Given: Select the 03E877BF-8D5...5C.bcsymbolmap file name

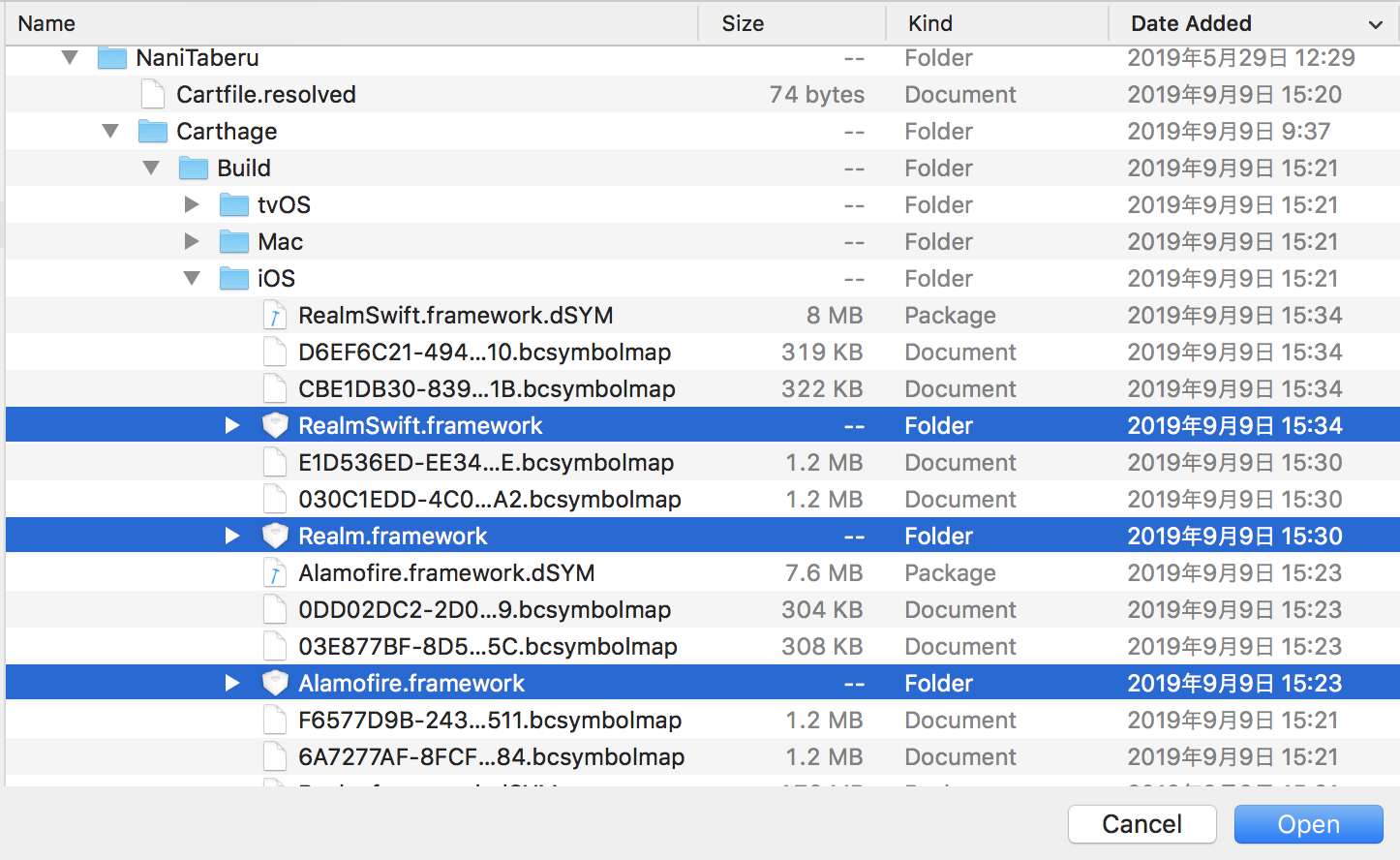Looking at the screenshot, I should [488, 646].
